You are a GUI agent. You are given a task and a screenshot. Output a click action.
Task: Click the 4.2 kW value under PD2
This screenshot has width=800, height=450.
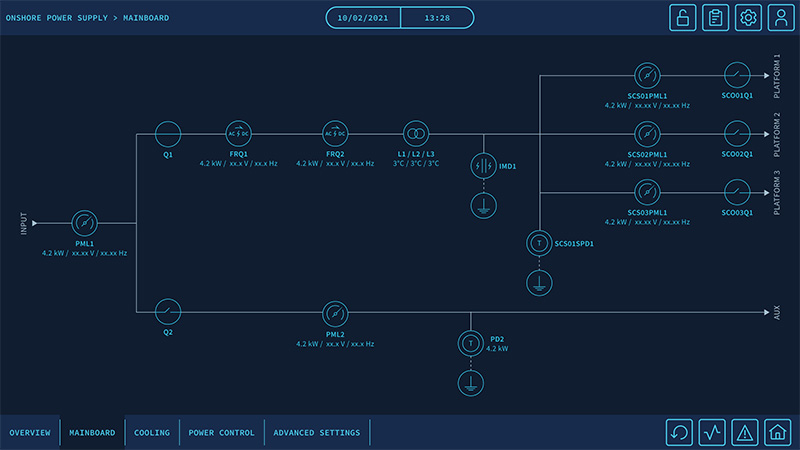(497, 349)
